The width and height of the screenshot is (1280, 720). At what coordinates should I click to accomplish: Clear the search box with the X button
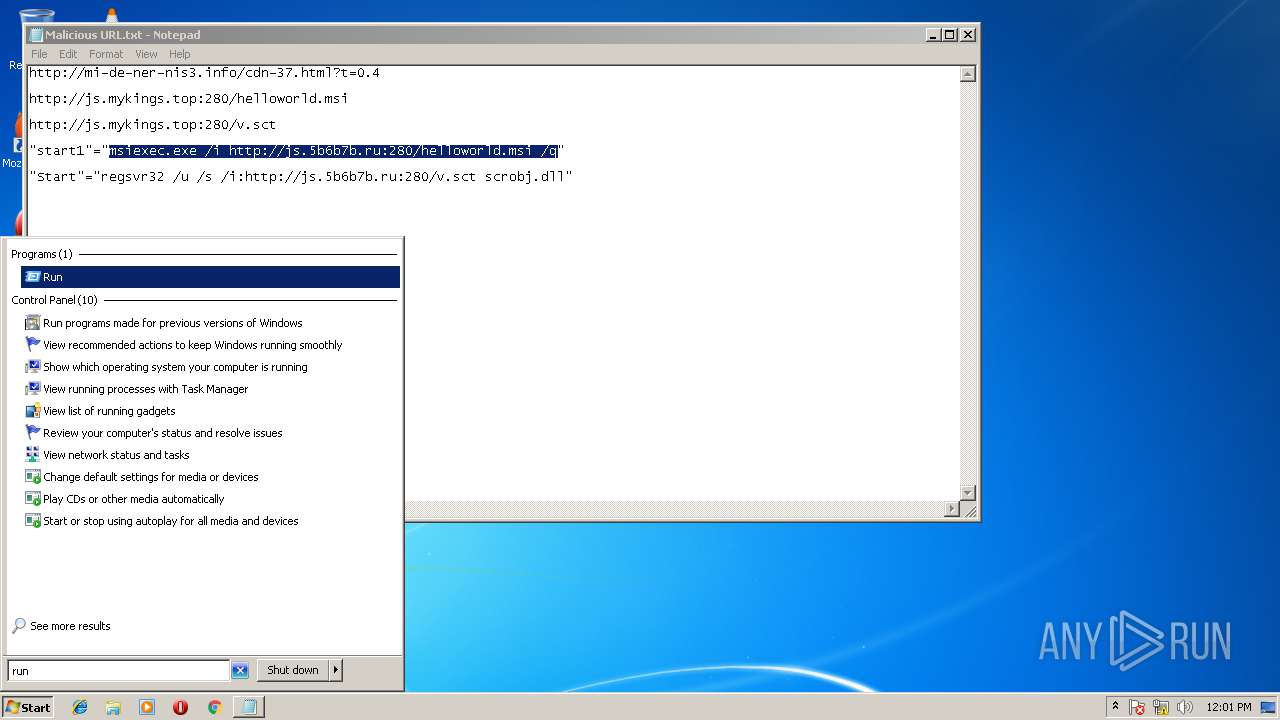point(240,671)
